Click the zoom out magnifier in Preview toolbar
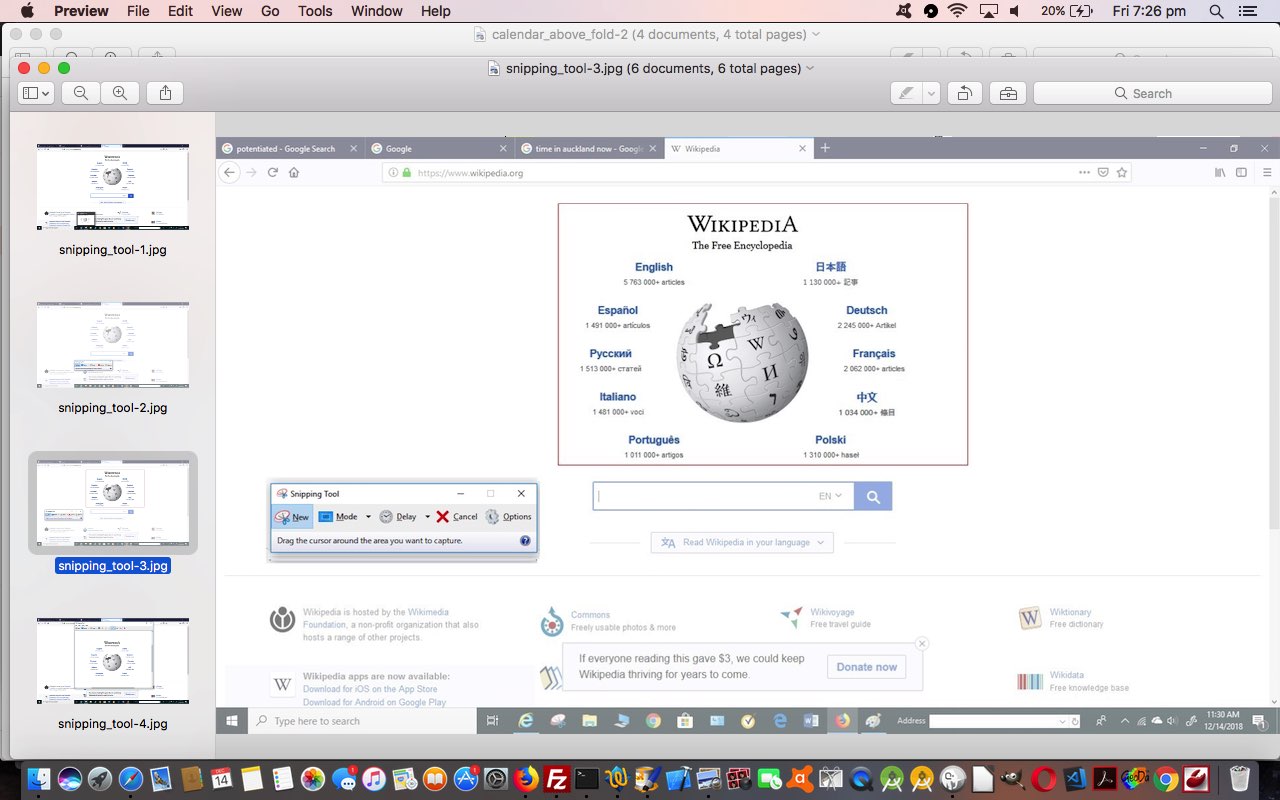Screen dimensions: 1280x800 coord(81,93)
